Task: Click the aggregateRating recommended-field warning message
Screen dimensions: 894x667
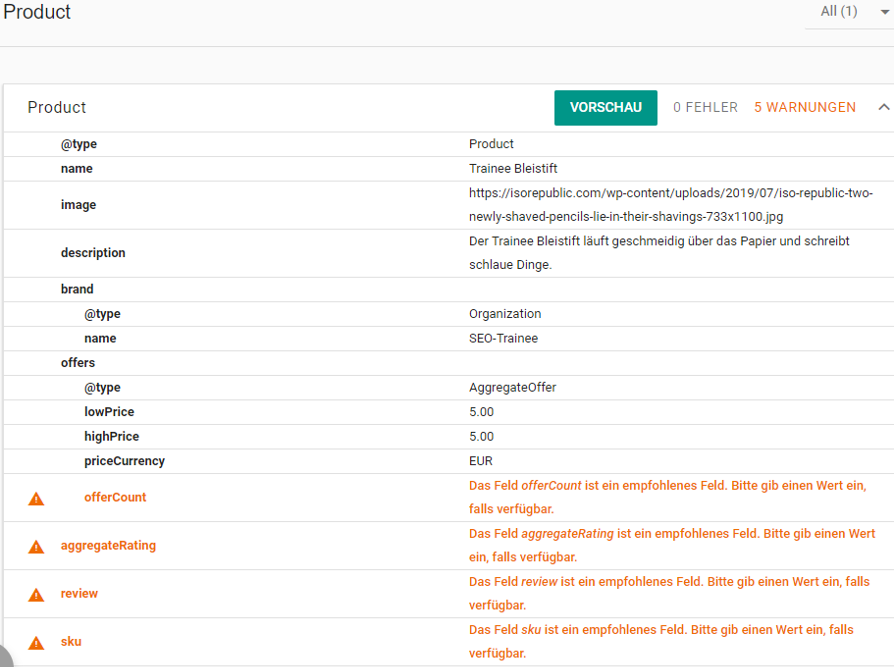Action: [x=672, y=545]
